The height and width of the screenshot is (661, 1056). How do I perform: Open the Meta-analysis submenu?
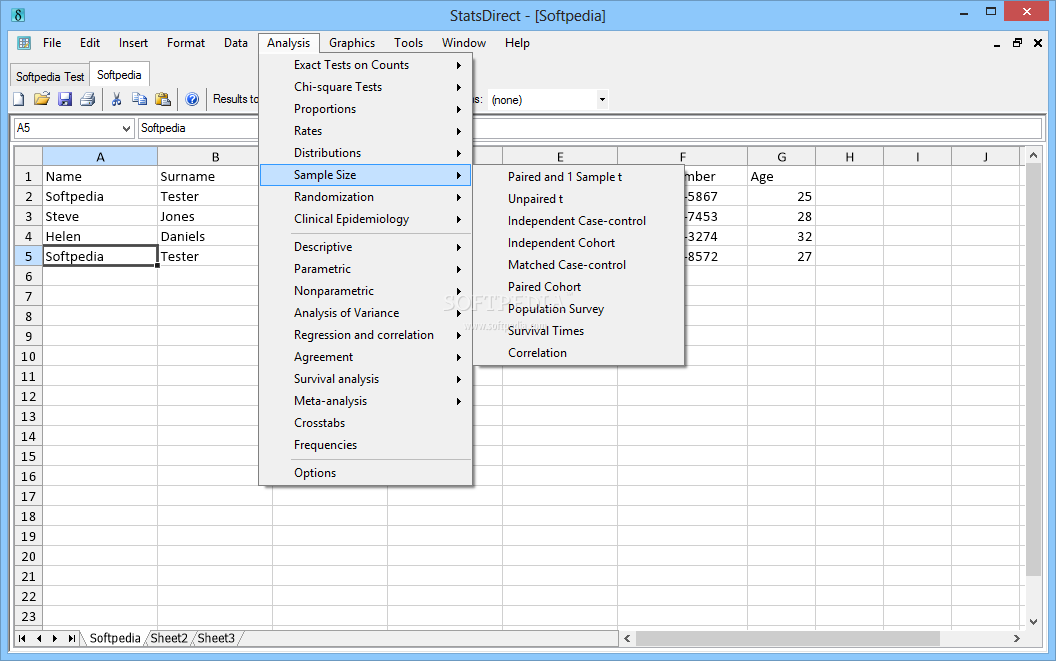point(366,401)
